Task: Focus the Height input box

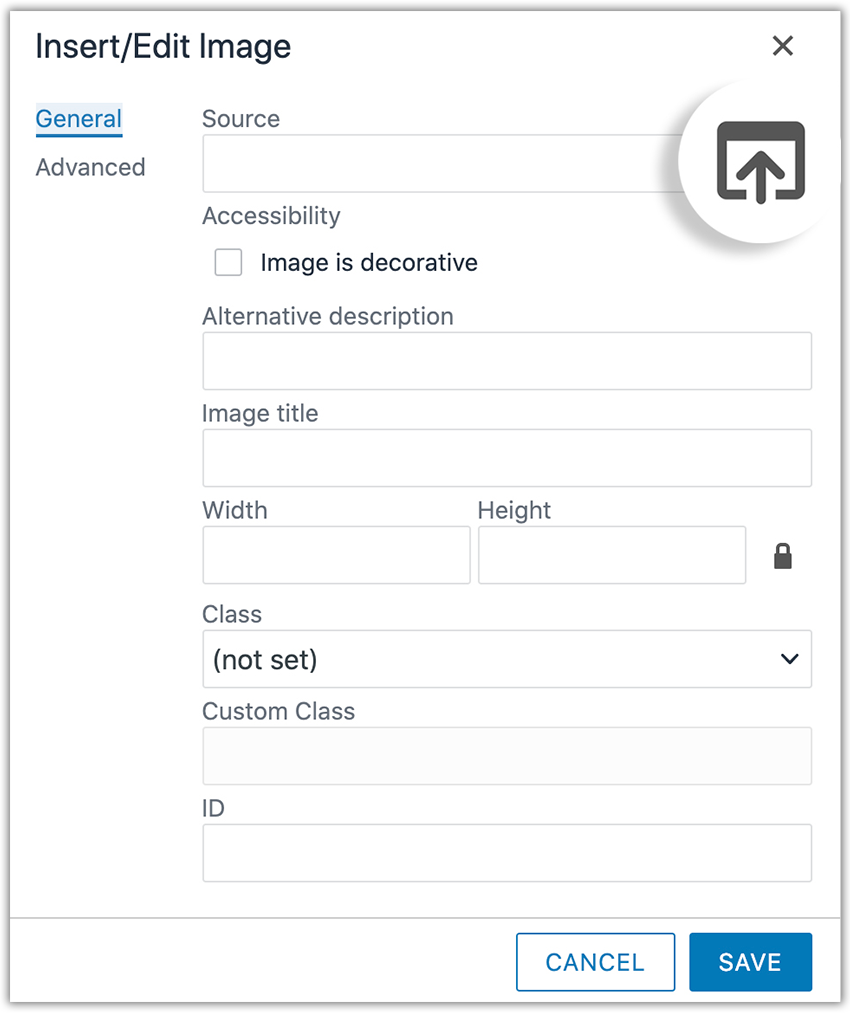Action: pyautogui.click(x=612, y=555)
